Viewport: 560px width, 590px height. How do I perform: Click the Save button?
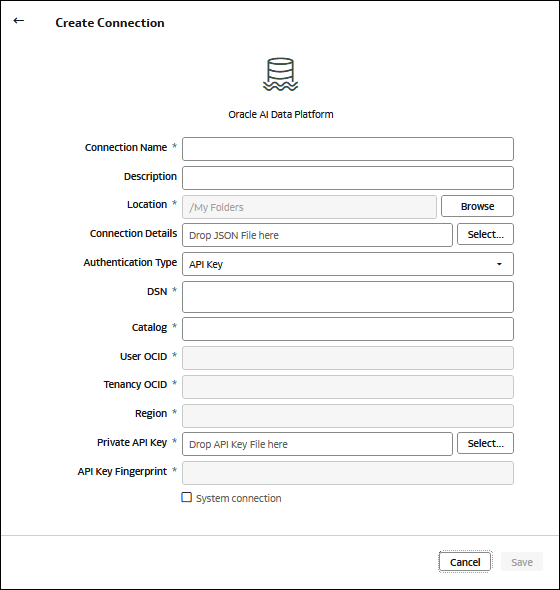522,562
